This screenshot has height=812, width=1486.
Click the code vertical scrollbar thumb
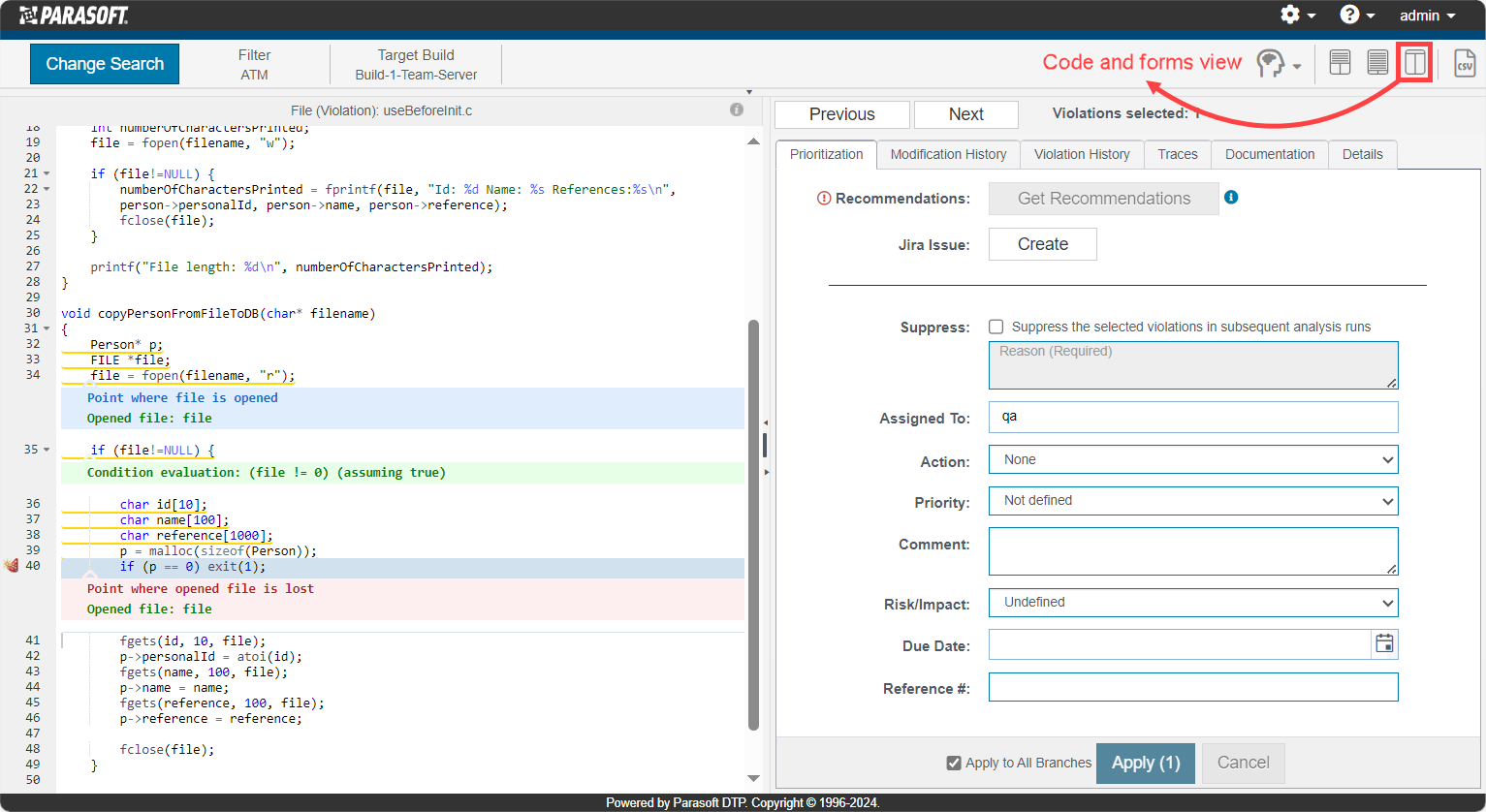click(754, 524)
